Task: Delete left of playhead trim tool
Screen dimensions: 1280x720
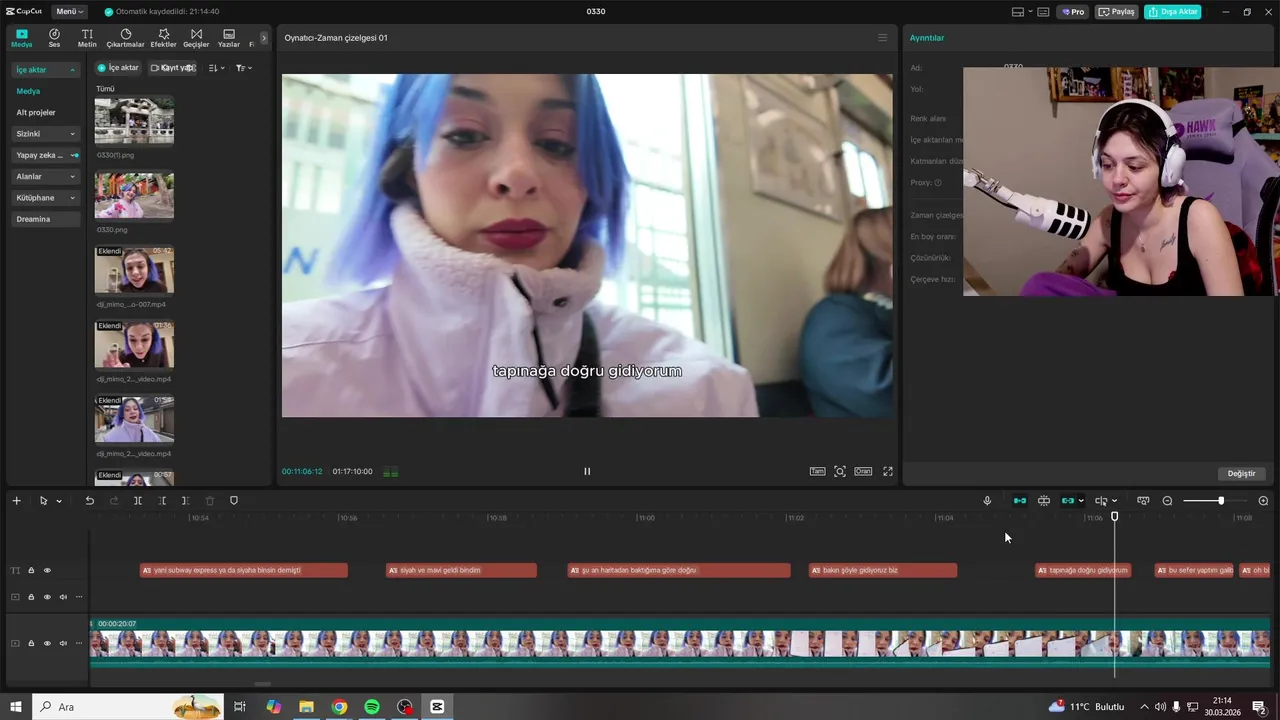Action: click(x=162, y=501)
